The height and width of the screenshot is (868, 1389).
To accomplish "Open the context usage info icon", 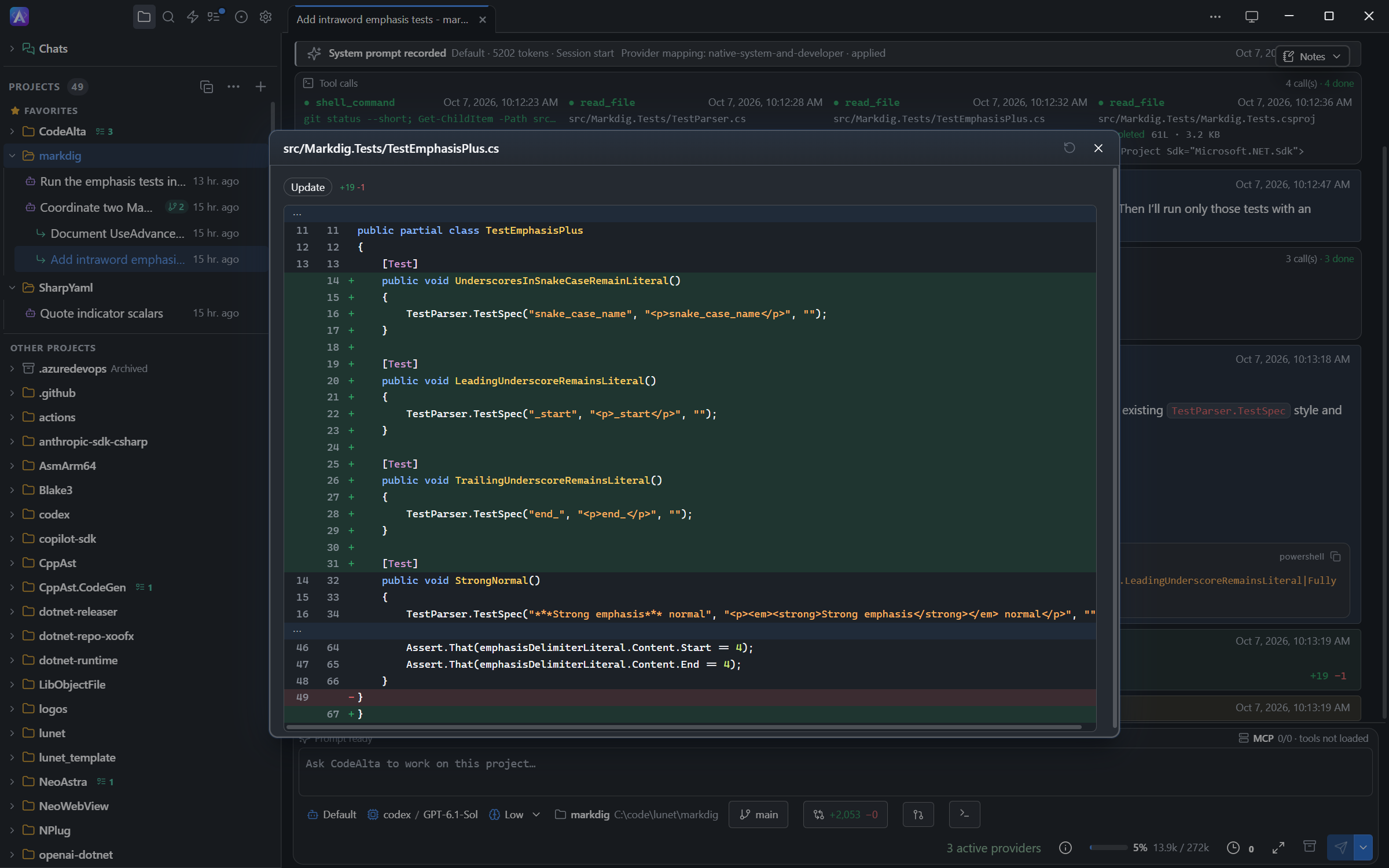I will (1065, 848).
